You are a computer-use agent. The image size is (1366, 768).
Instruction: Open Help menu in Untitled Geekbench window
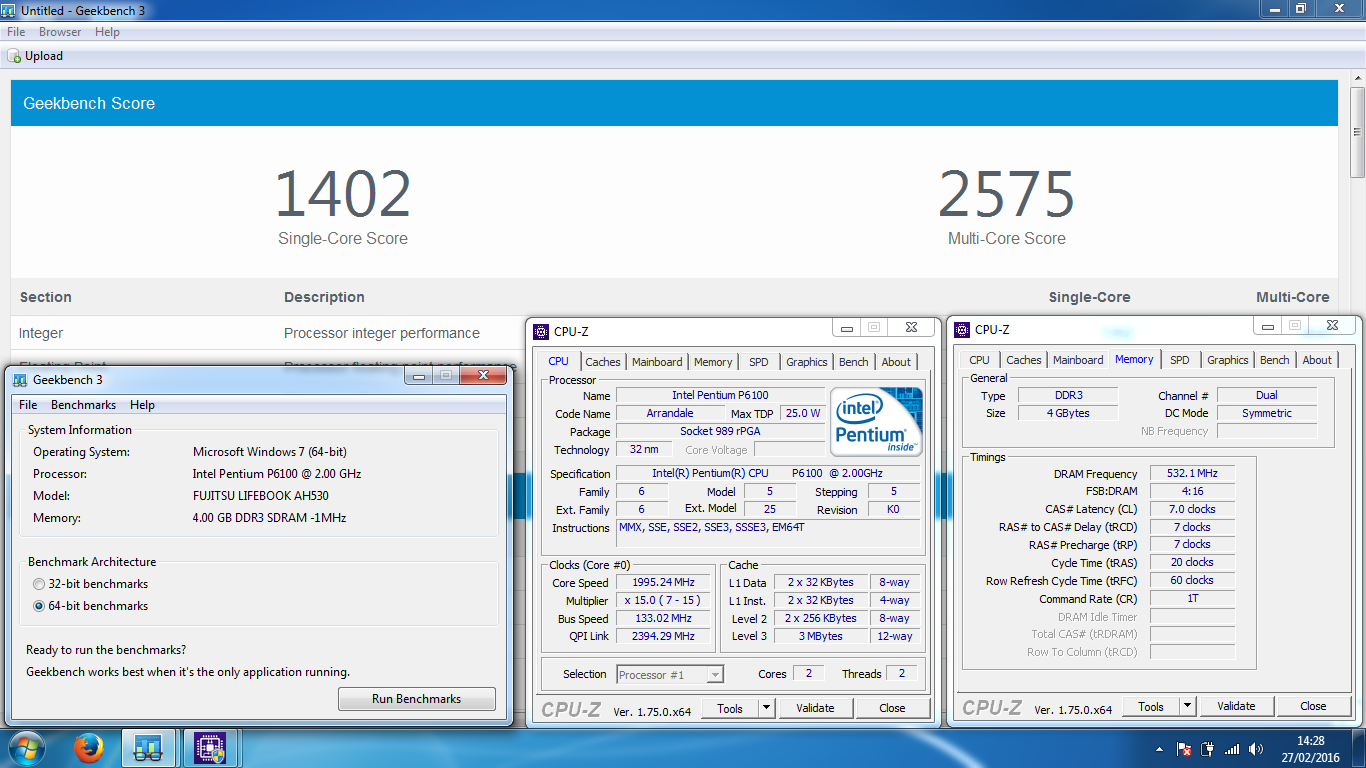point(107,32)
